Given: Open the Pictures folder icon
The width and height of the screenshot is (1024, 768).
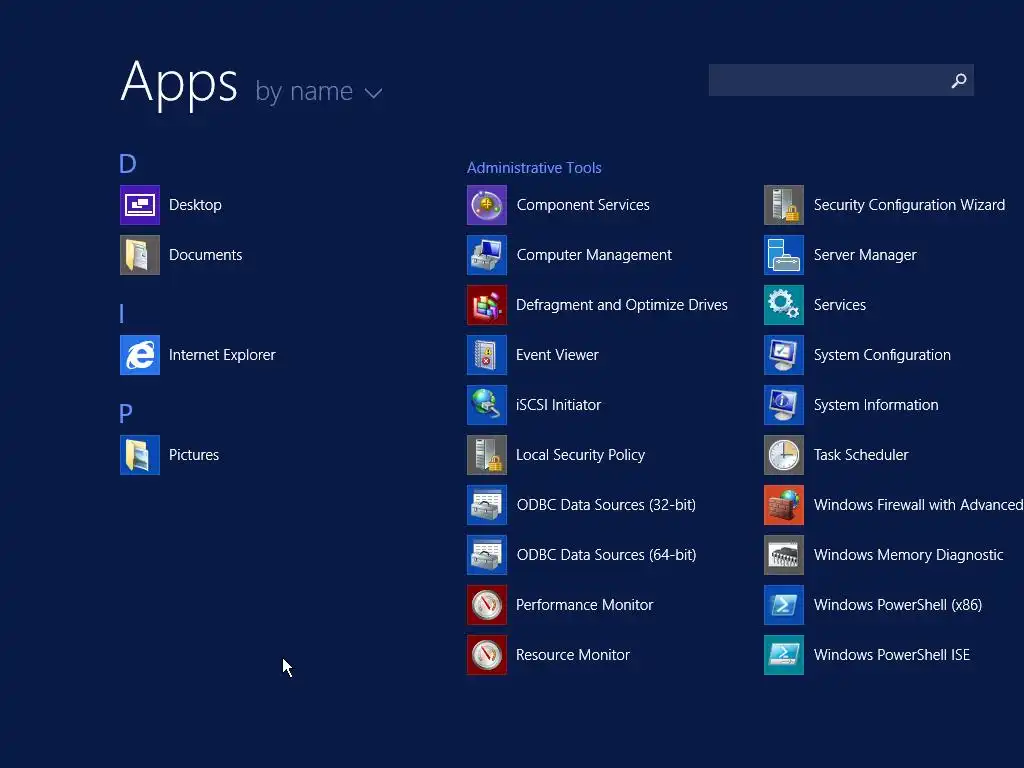Looking at the screenshot, I should (140, 455).
